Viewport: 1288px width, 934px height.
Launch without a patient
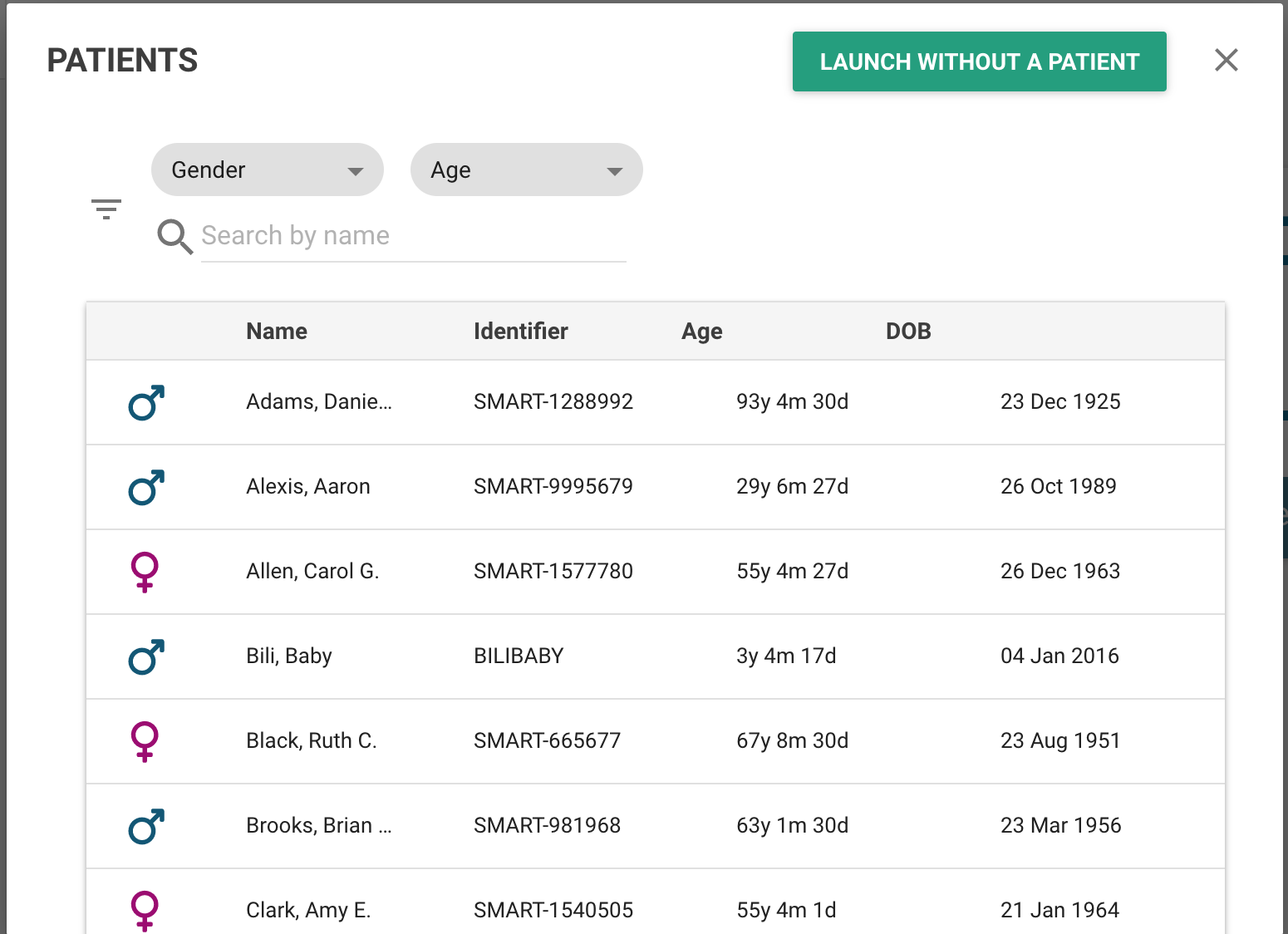point(980,61)
